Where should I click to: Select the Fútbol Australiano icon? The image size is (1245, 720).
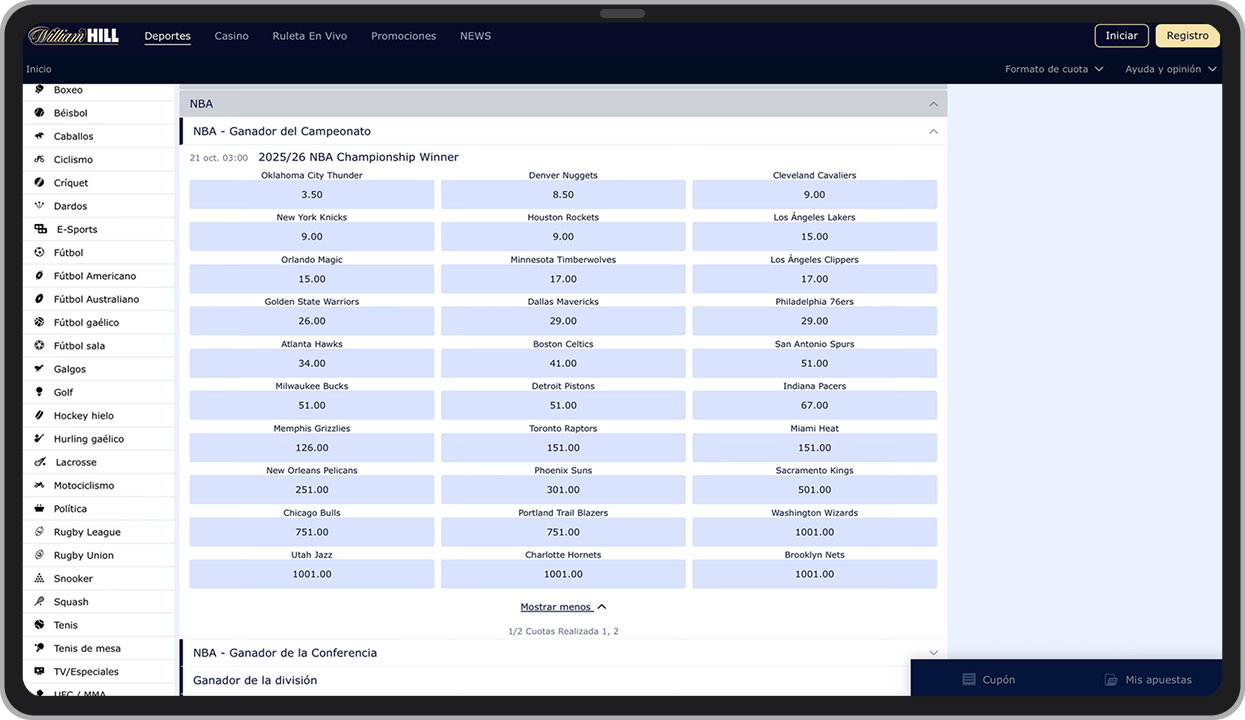coord(40,299)
